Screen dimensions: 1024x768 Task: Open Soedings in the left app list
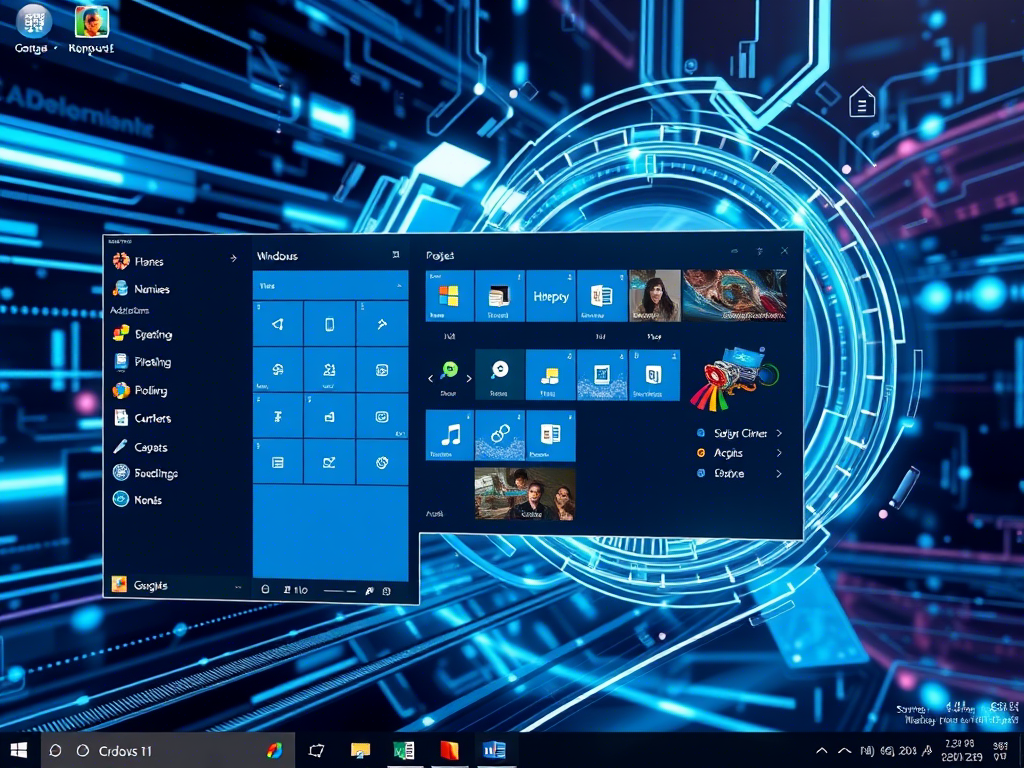tap(155, 473)
